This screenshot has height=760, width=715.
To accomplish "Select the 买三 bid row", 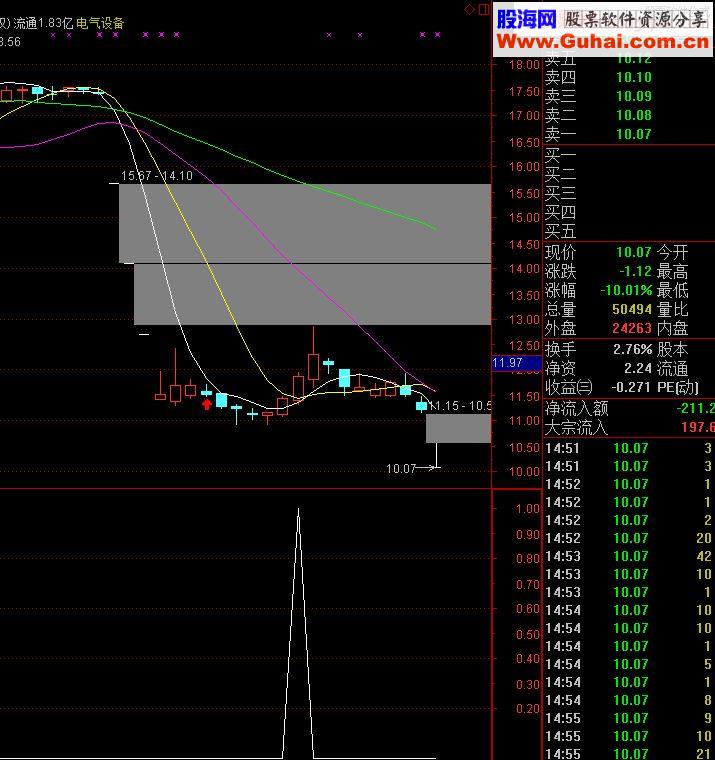I will point(629,193).
